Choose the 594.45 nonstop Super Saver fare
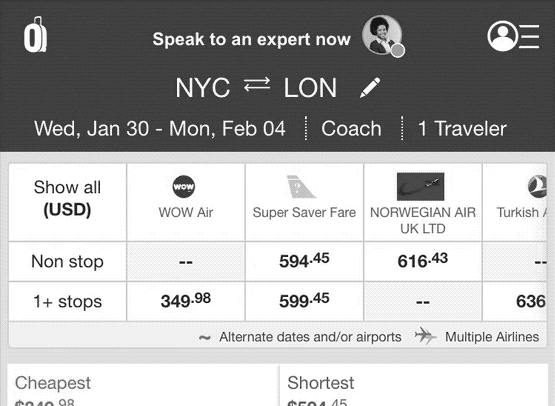555x406 pixels. click(304, 262)
